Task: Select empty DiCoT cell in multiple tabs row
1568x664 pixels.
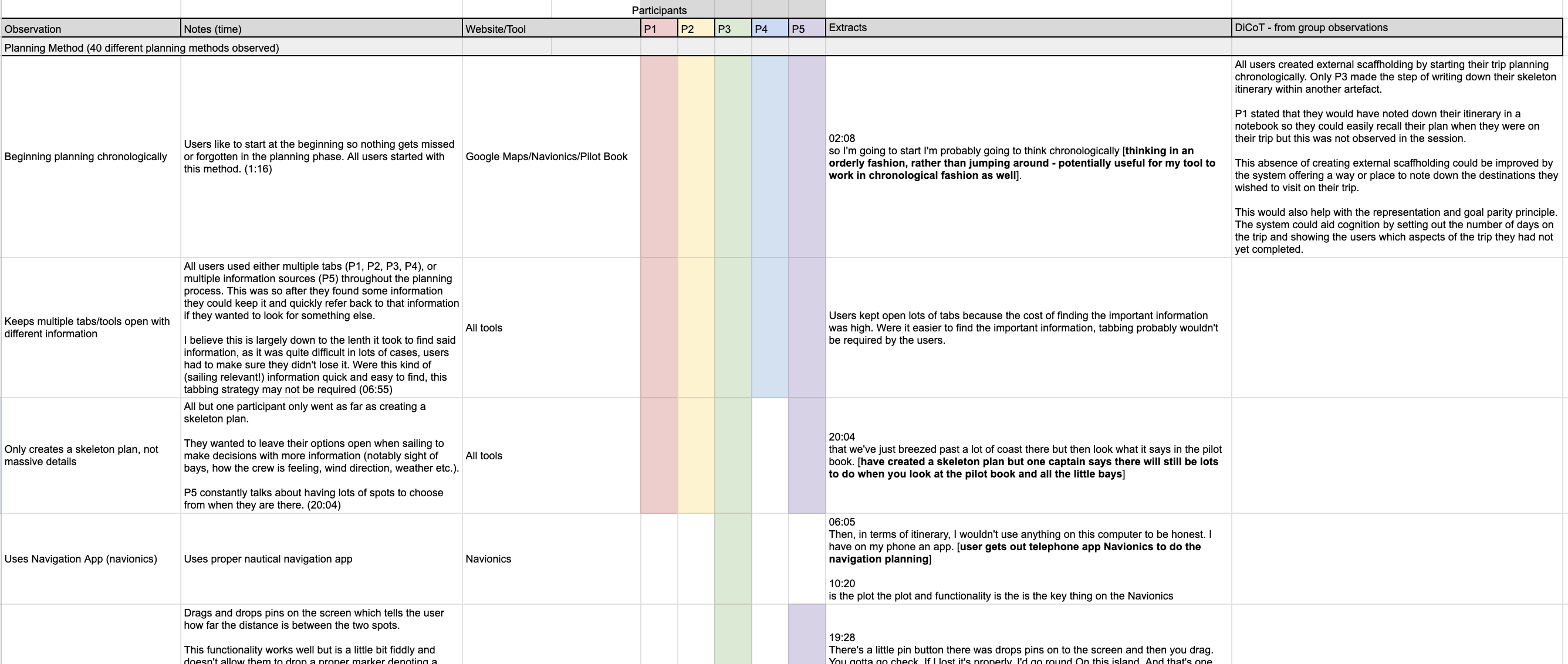Action: pyautogui.click(x=1397, y=328)
